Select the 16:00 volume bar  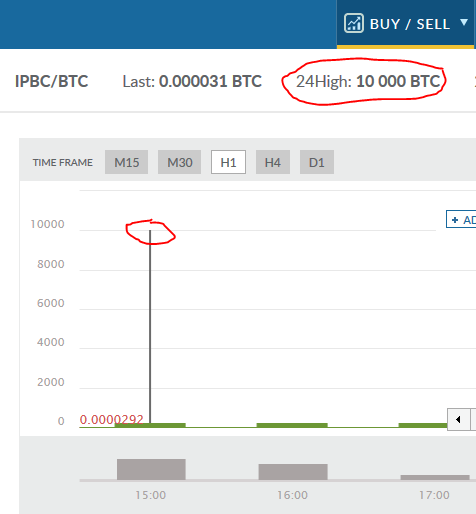(293, 472)
